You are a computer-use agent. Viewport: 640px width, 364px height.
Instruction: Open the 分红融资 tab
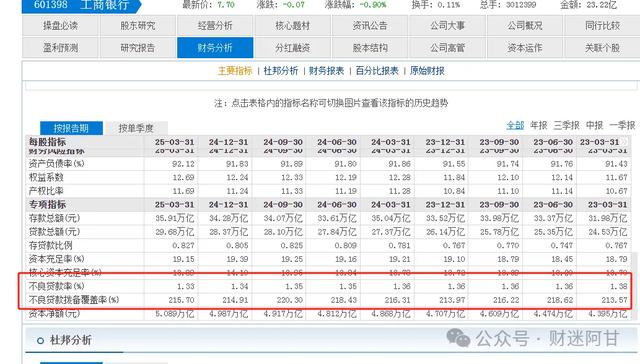(x=293, y=48)
